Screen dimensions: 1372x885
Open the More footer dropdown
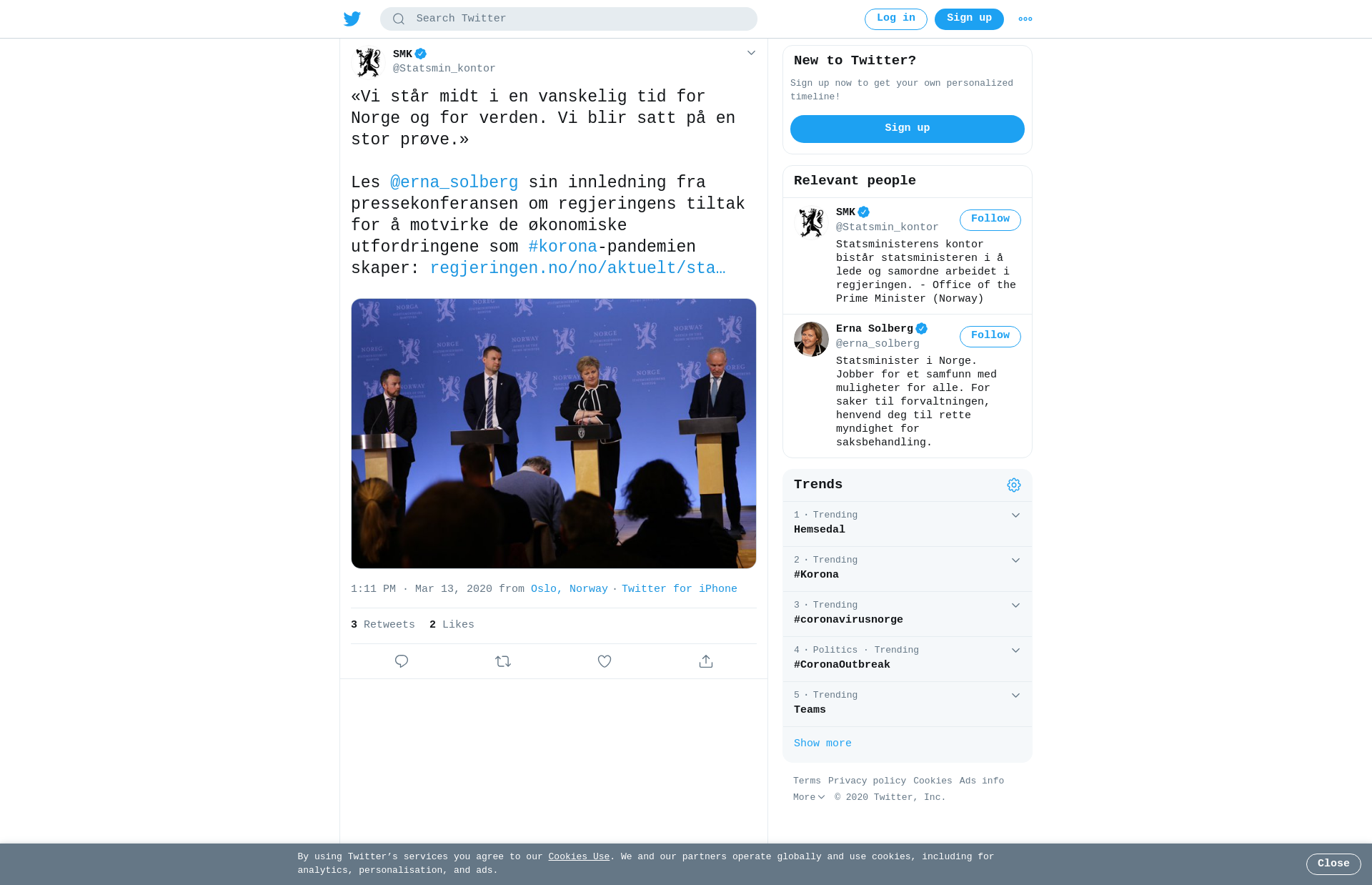[x=809, y=797]
